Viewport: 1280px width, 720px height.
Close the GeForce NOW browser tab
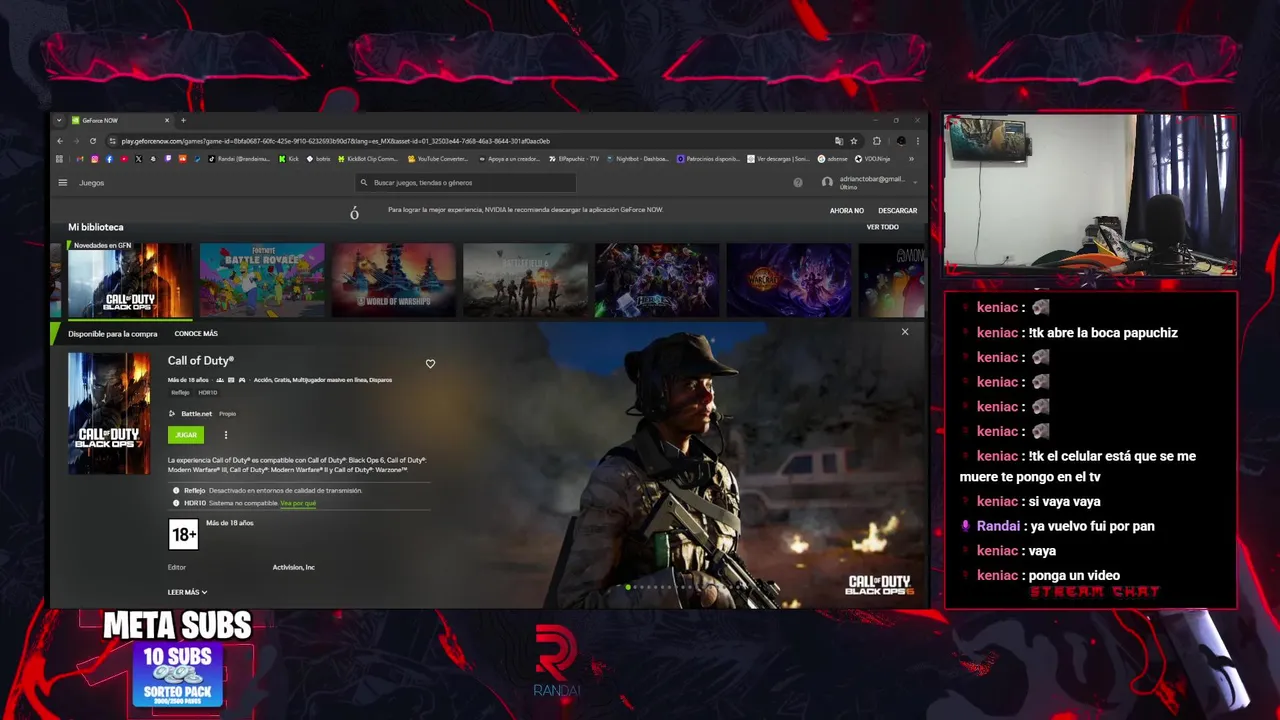tap(167, 120)
